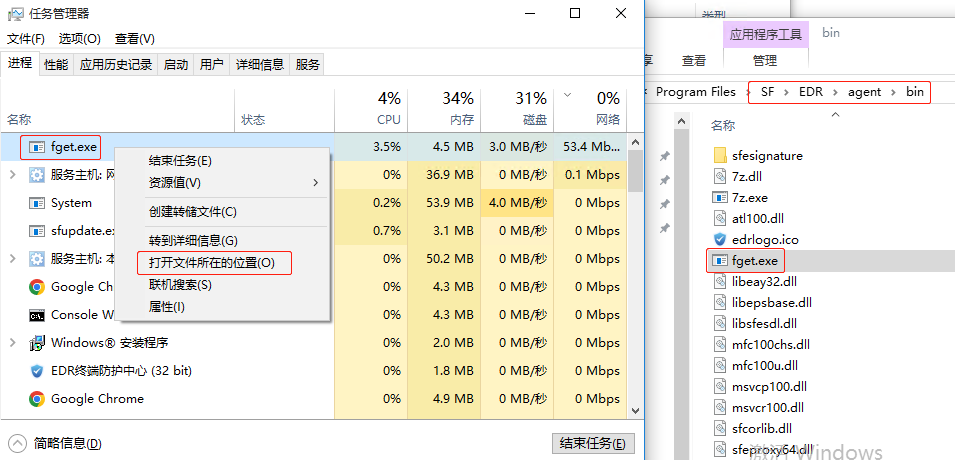
Task: Click the edrlogo.ico shield file icon
Action: pos(720,240)
